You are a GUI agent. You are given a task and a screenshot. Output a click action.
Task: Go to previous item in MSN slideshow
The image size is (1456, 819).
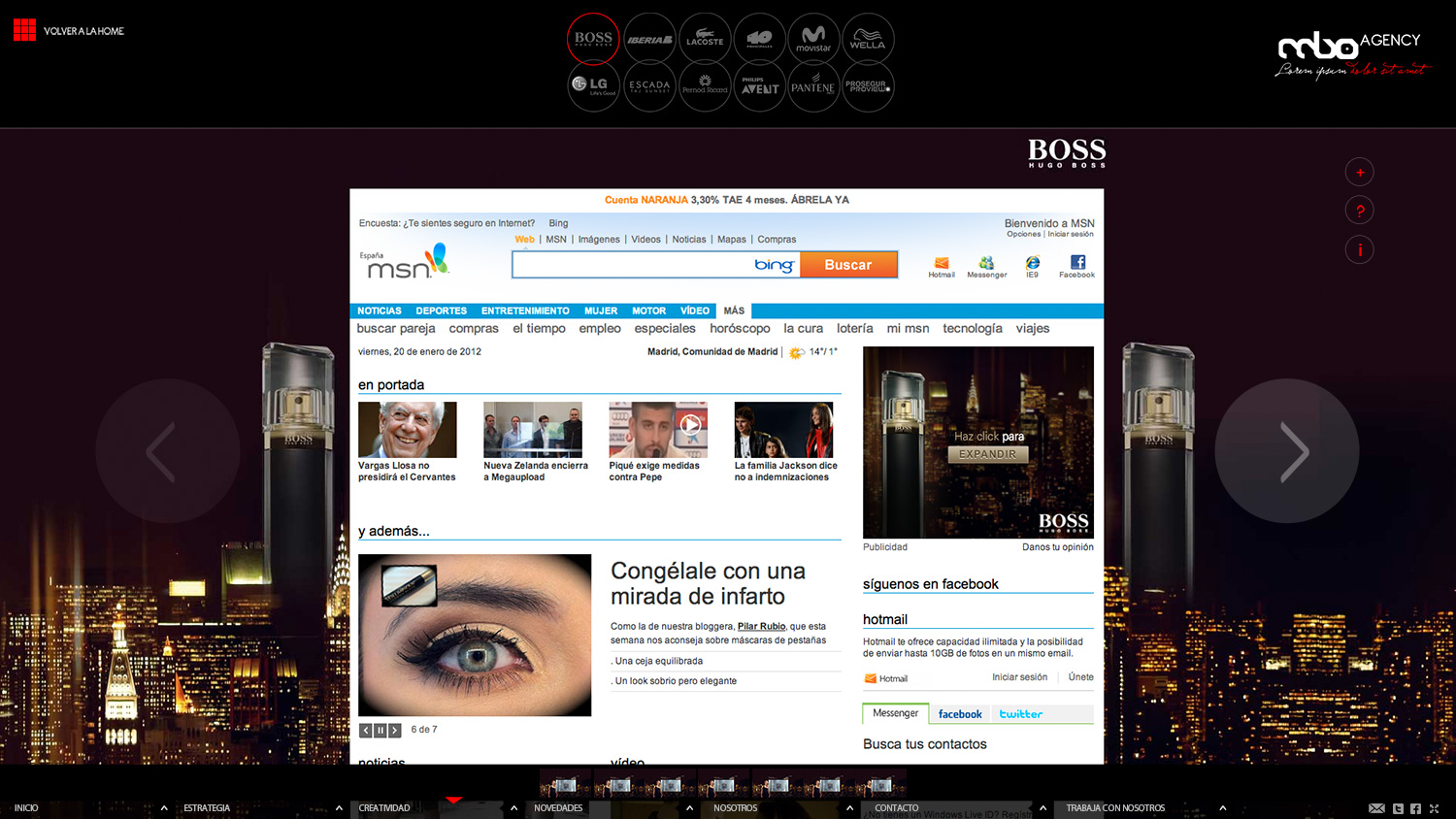pyautogui.click(x=366, y=731)
